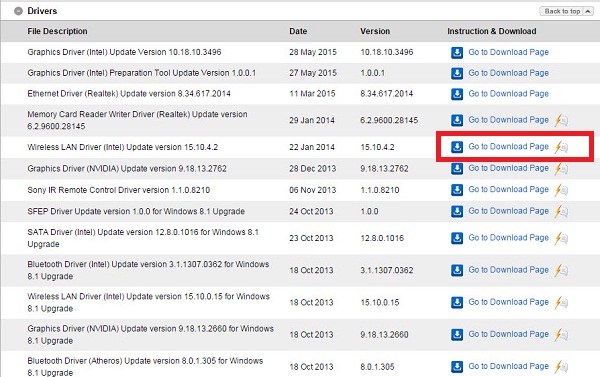Screen dimensions: 600x377
Task: Click lightning icon for Wireless LAN Driver 15.10.4.2
Action: coord(561,147)
